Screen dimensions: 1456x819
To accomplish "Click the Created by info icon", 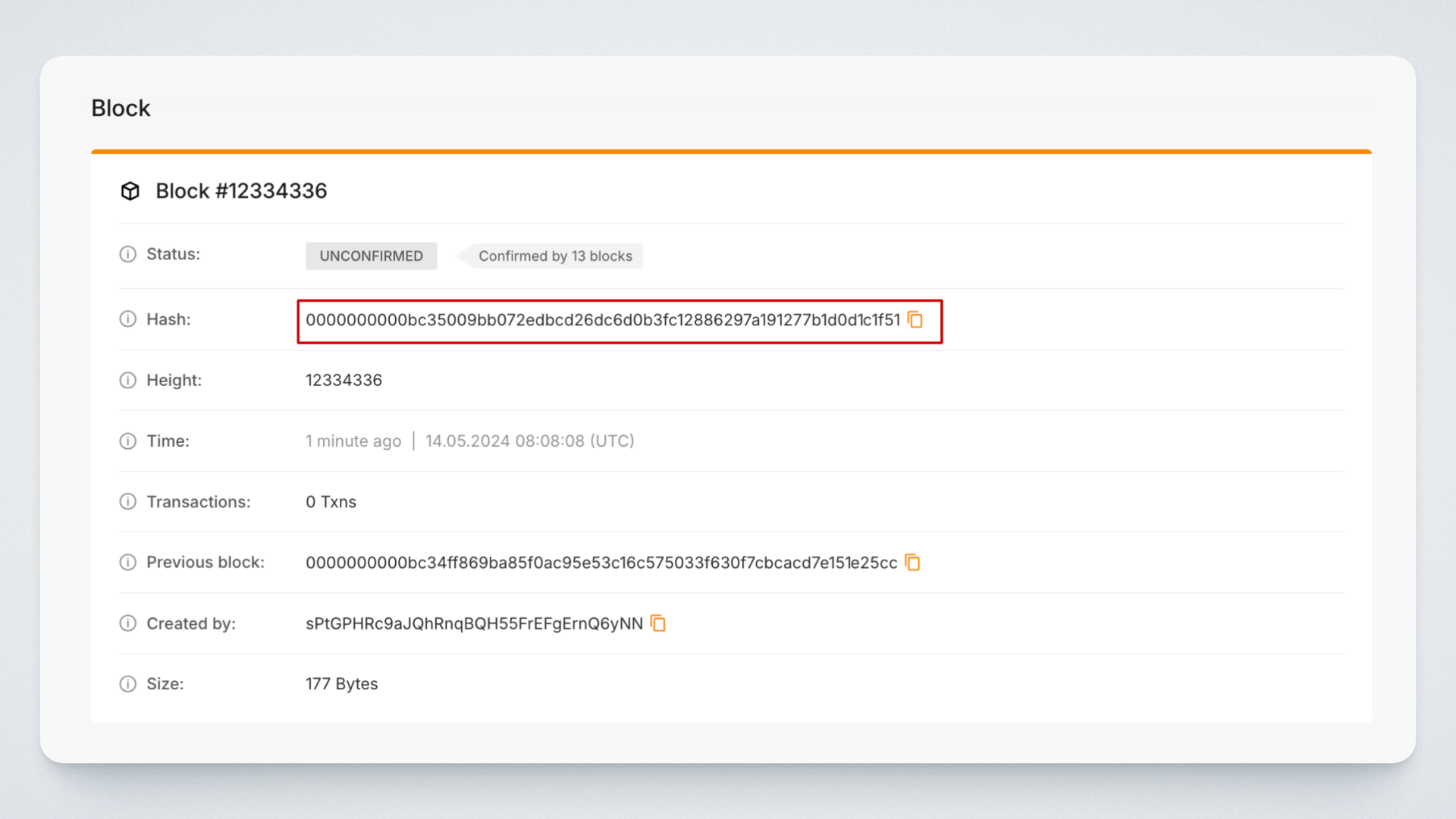I will coord(127,623).
